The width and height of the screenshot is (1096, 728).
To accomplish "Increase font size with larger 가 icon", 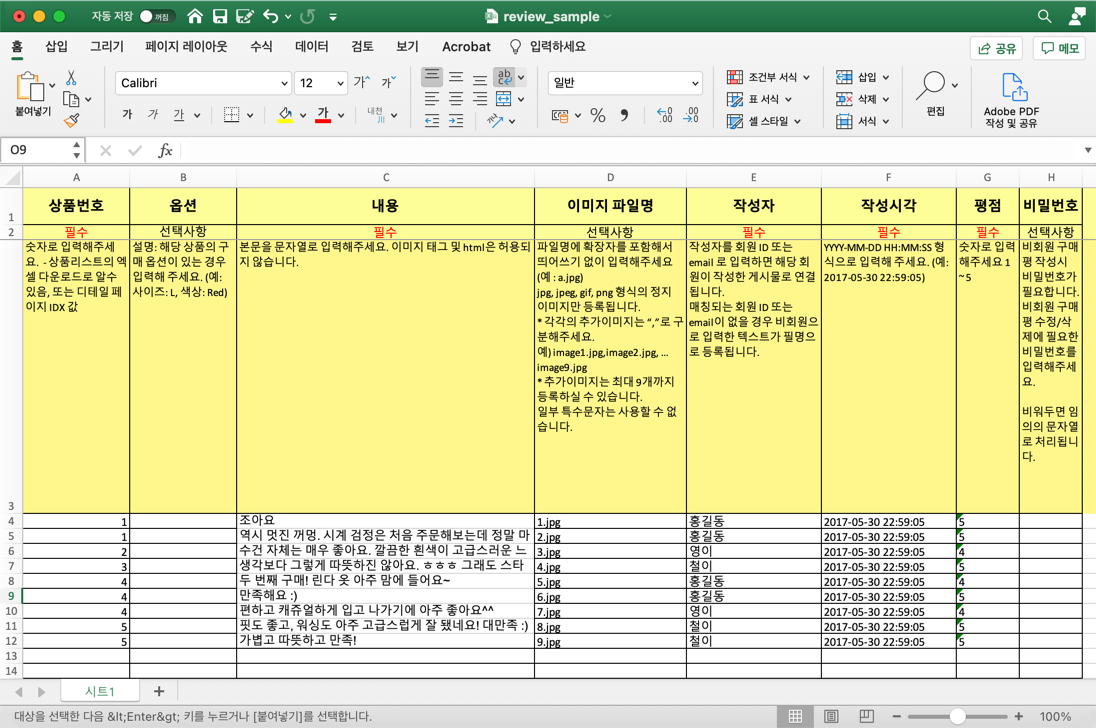I will pyautogui.click(x=361, y=82).
